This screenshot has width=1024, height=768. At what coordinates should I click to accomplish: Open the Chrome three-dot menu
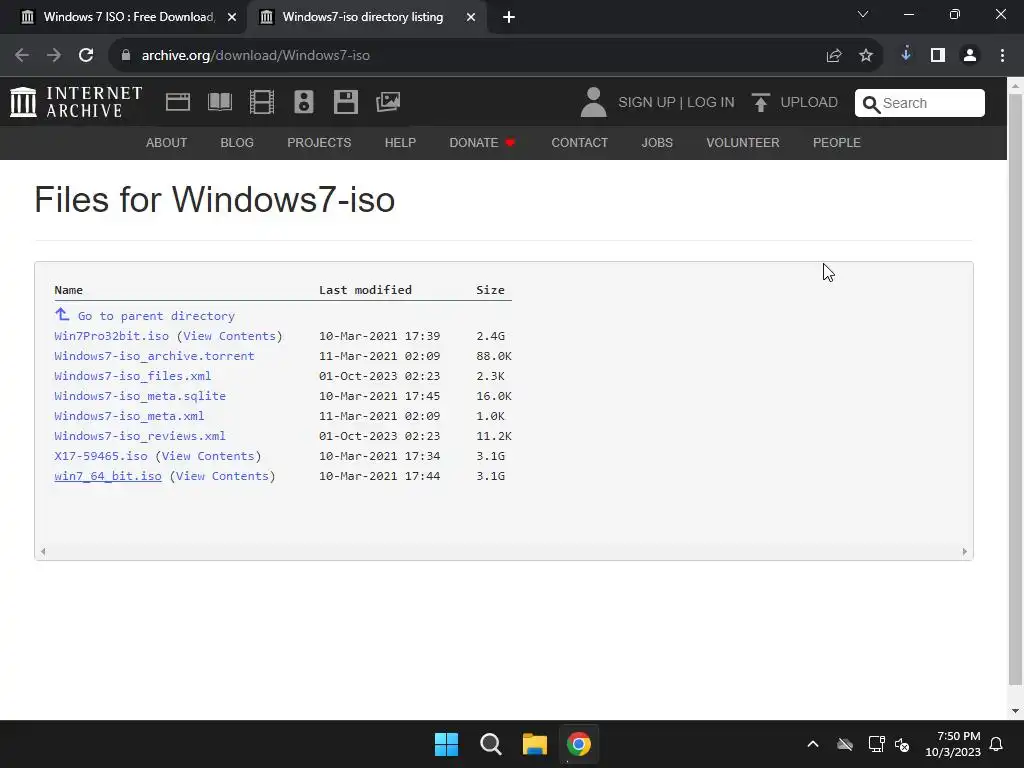(1002, 56)
